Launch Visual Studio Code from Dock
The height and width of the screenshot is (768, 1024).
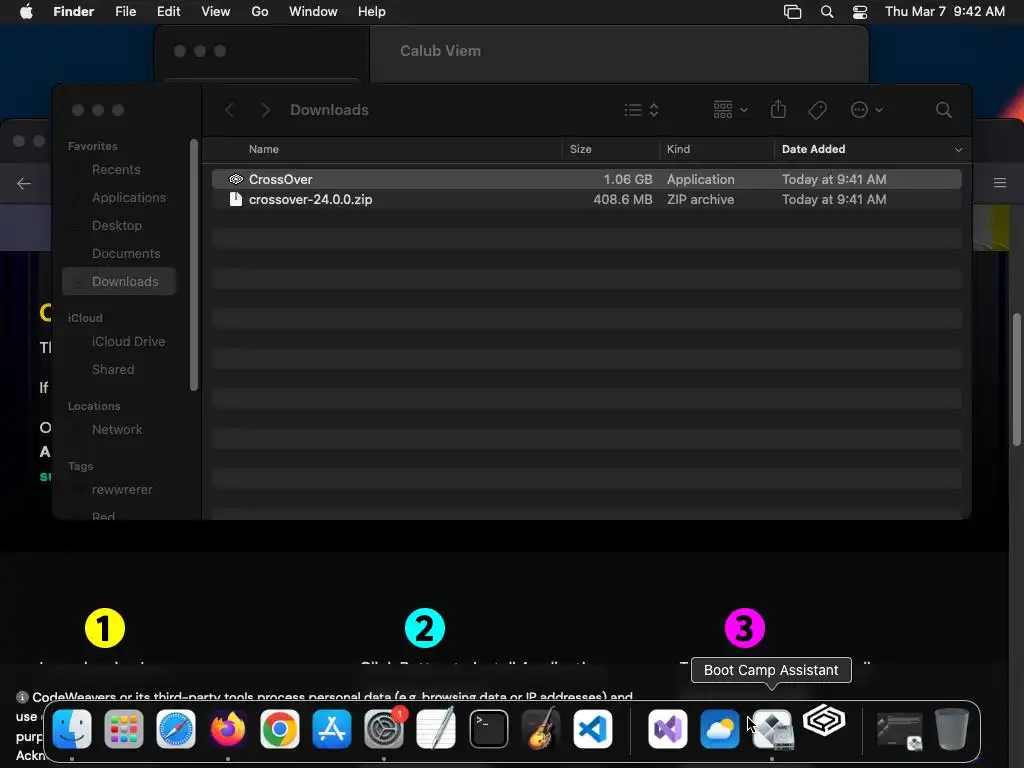pos(593,728)
